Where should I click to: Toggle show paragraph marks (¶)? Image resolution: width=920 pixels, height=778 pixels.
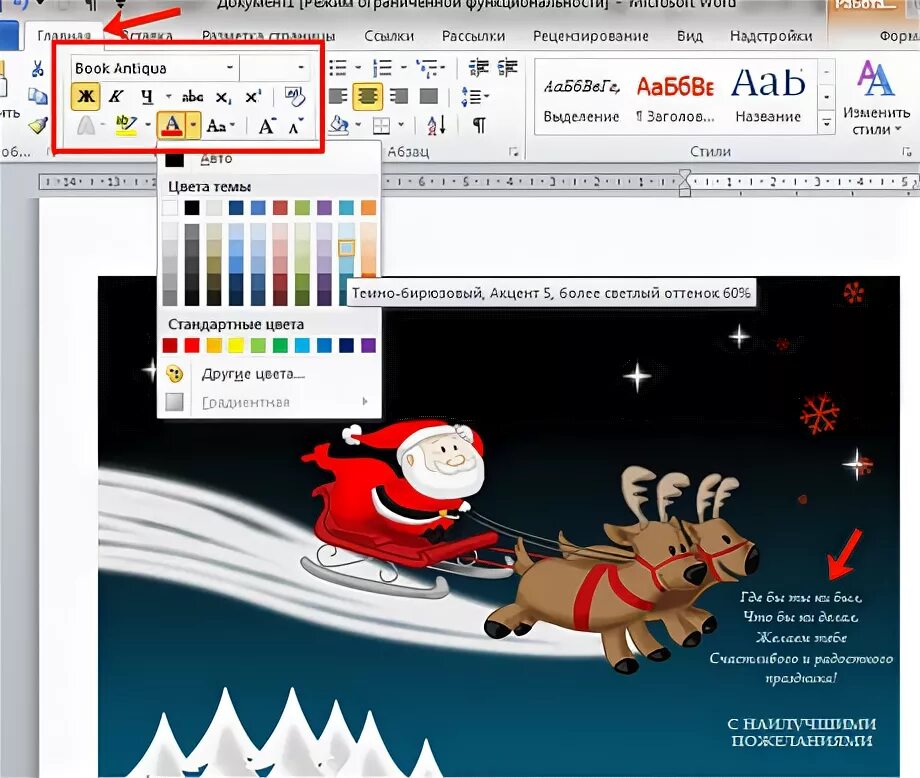click(x=479, y=126)
